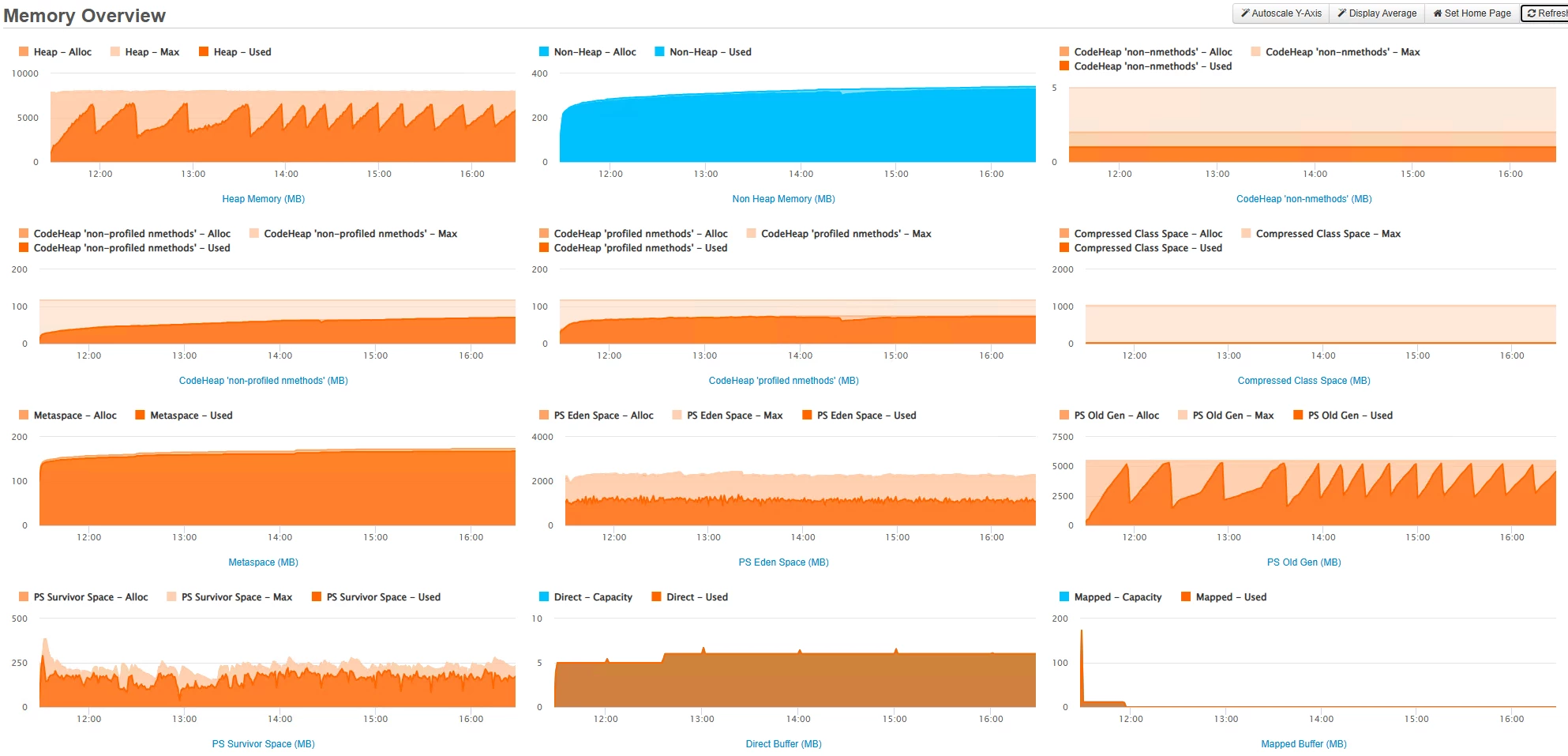Toggle PS Survivor Space – Max legend series
The width and height of the screenshot is (1568, 756).
230,597
